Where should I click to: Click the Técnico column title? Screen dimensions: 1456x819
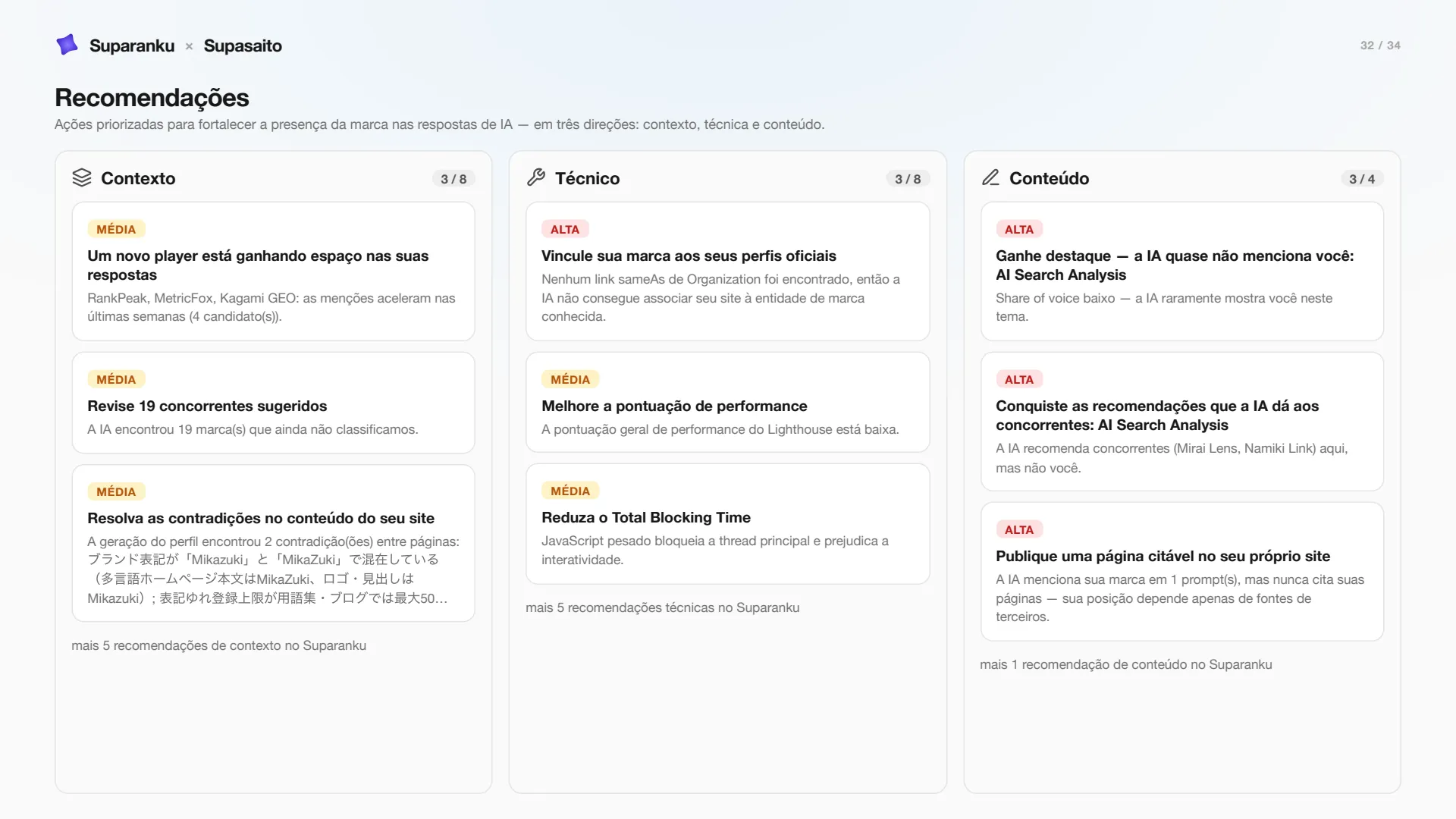587,178
